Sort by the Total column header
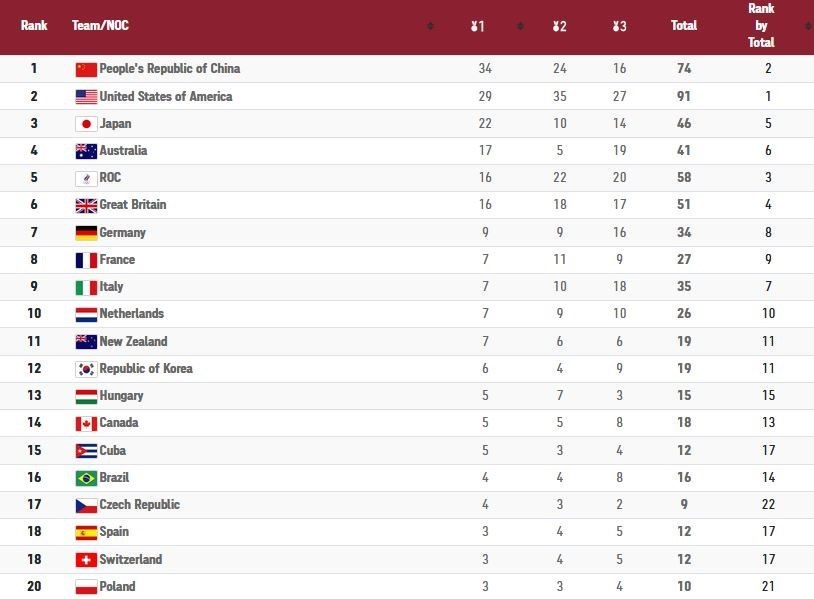 point(684,26)
